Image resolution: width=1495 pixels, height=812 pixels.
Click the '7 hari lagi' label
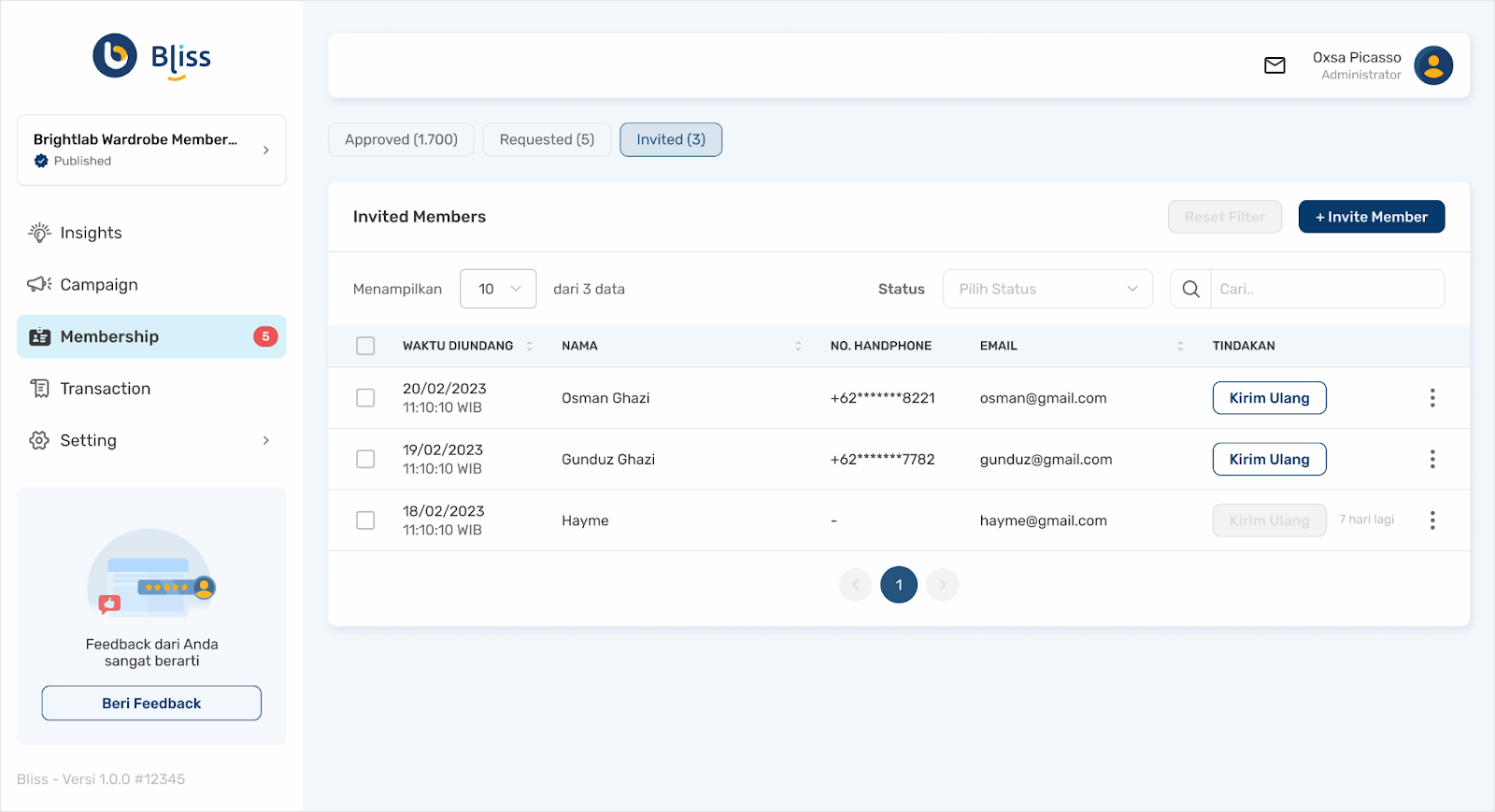click(1366, 520)
